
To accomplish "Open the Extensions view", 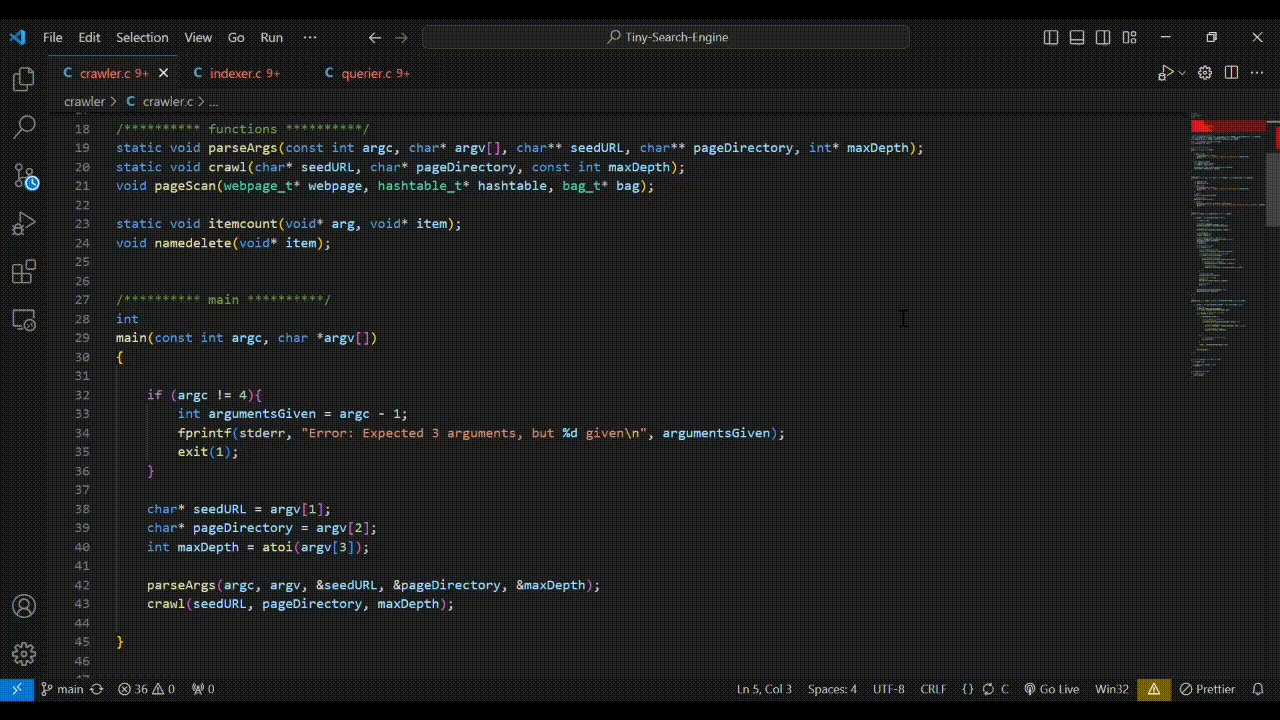I will point(24,272).
